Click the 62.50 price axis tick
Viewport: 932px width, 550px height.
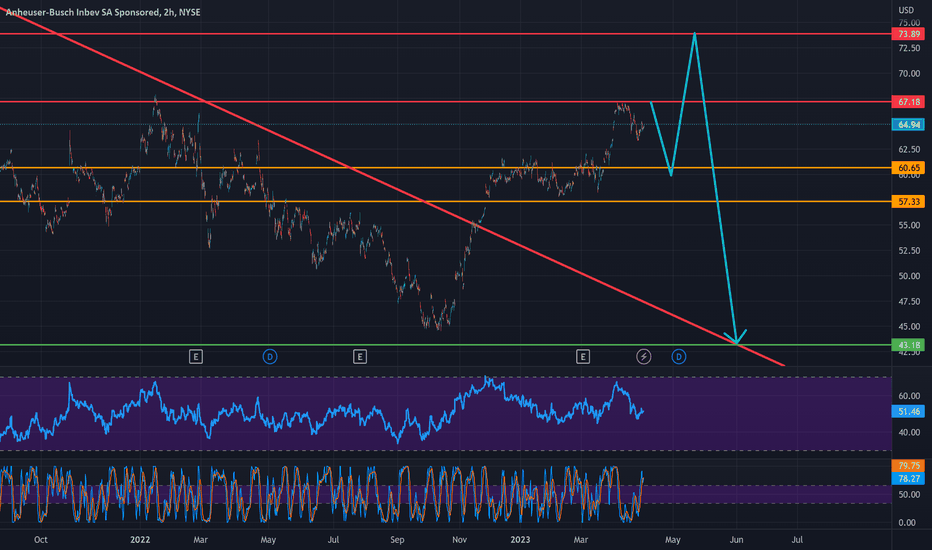point(909,149)
